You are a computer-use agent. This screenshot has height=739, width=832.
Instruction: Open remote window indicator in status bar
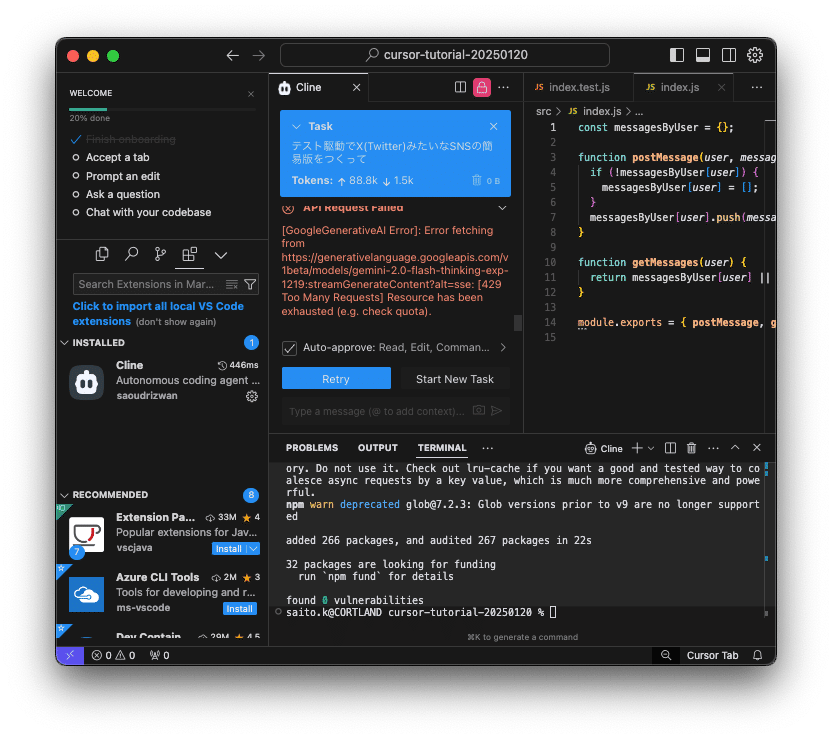70,655
